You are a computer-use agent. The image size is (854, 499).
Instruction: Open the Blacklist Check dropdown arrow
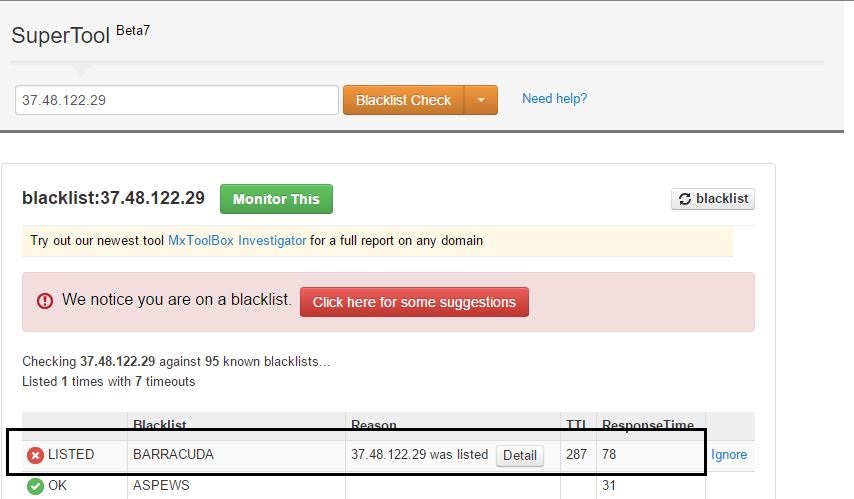click(481, 100)
